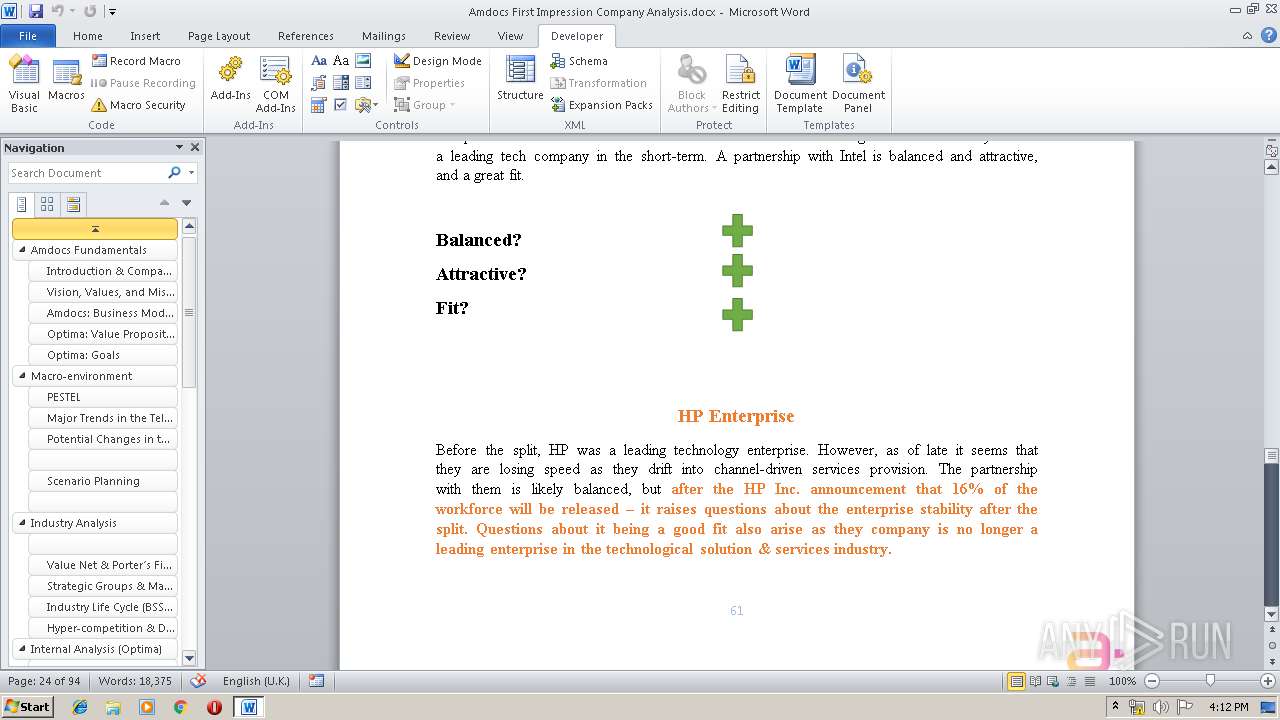Switch to the Review tab
The width and height of the screenshot is (1280, 720).
click(452, 36)
